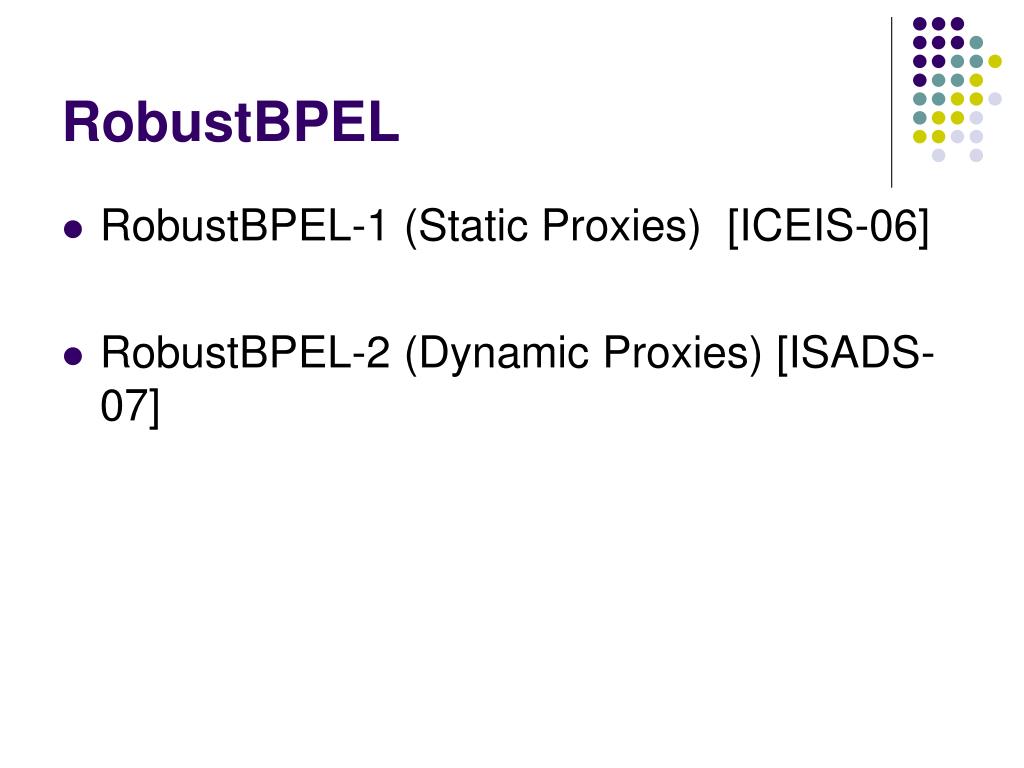
Task: Click the lone teal dot in second dot row
Action: (976, 43)
